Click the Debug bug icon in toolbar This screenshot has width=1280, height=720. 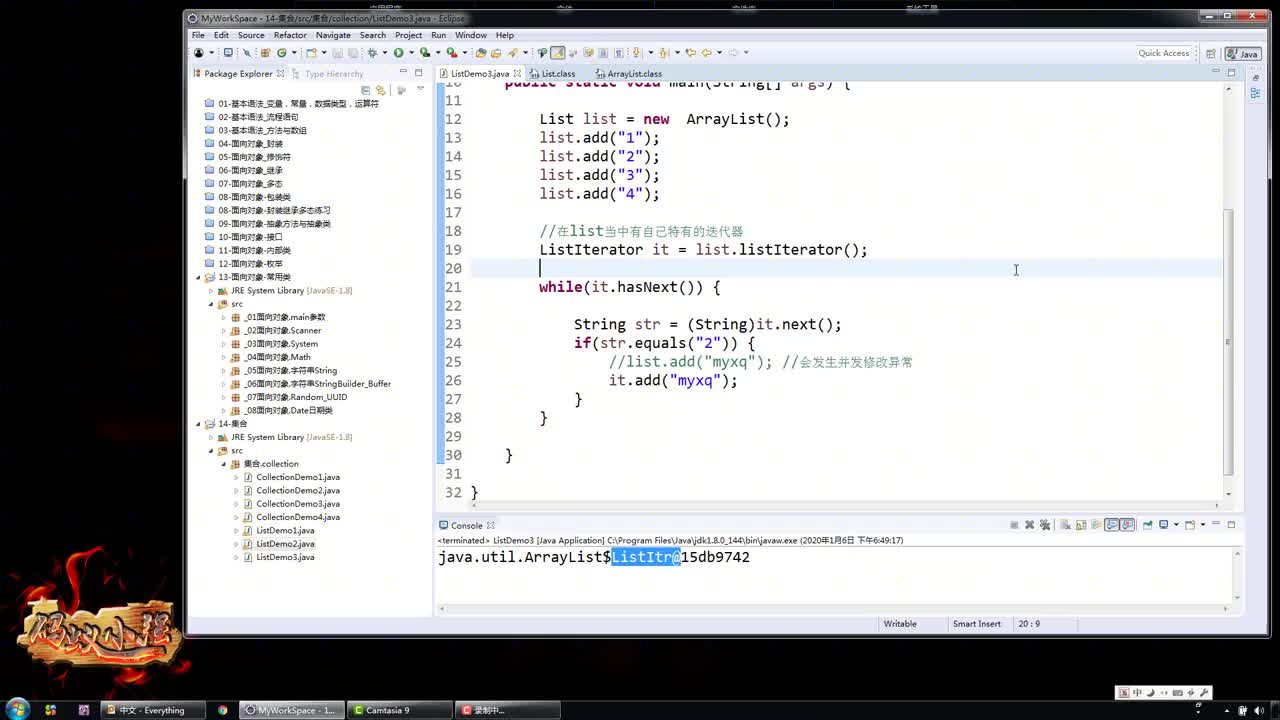point(373,53)
